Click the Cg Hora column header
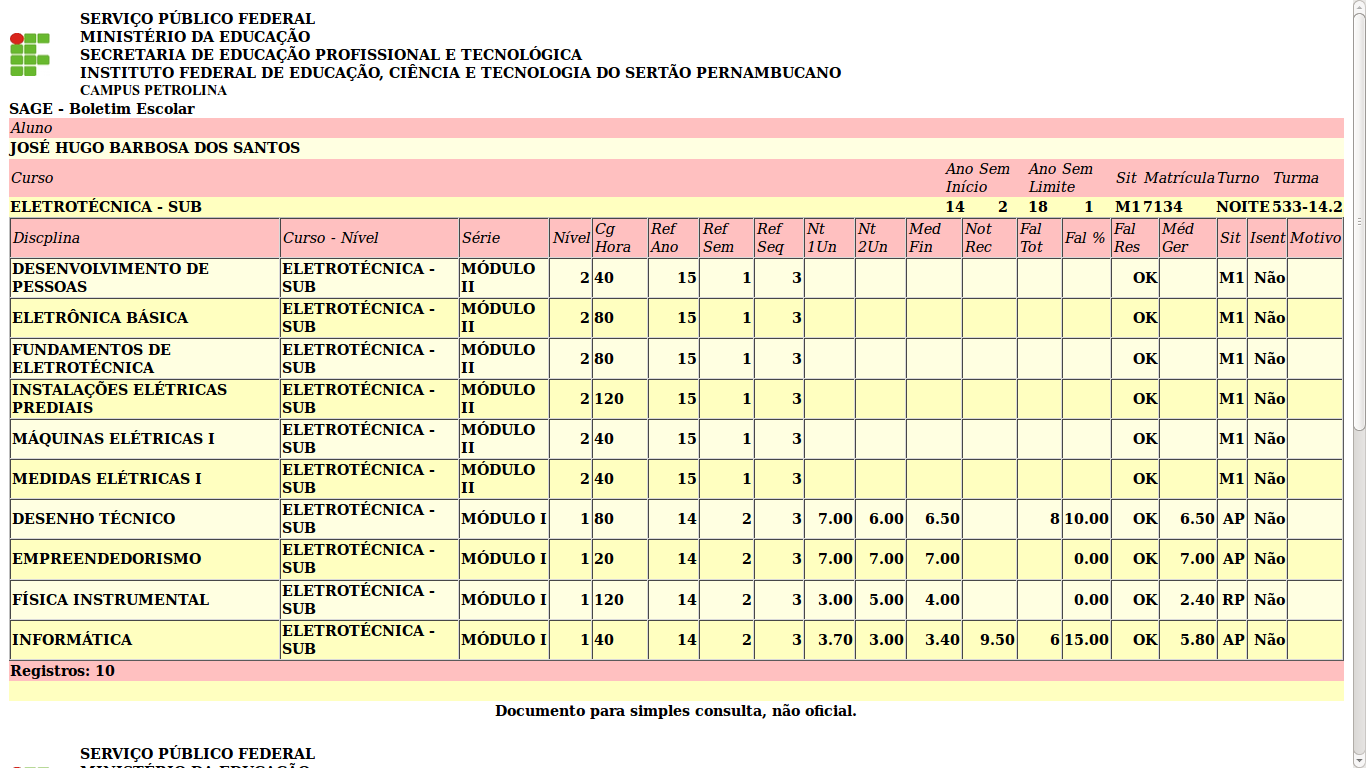 (x=620, y=238)
